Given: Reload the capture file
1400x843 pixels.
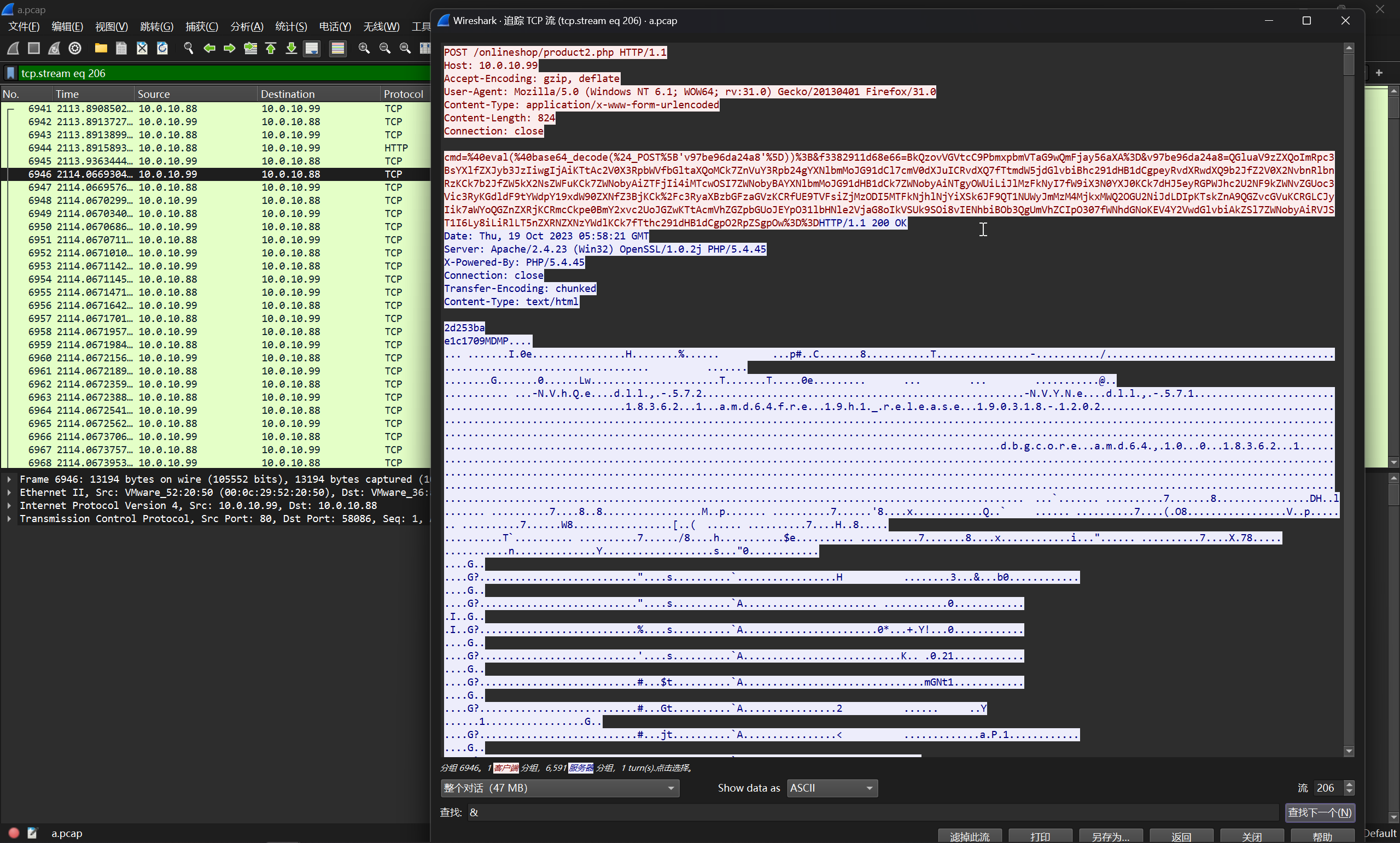Looking at the screenshot, I should (162, 48).
